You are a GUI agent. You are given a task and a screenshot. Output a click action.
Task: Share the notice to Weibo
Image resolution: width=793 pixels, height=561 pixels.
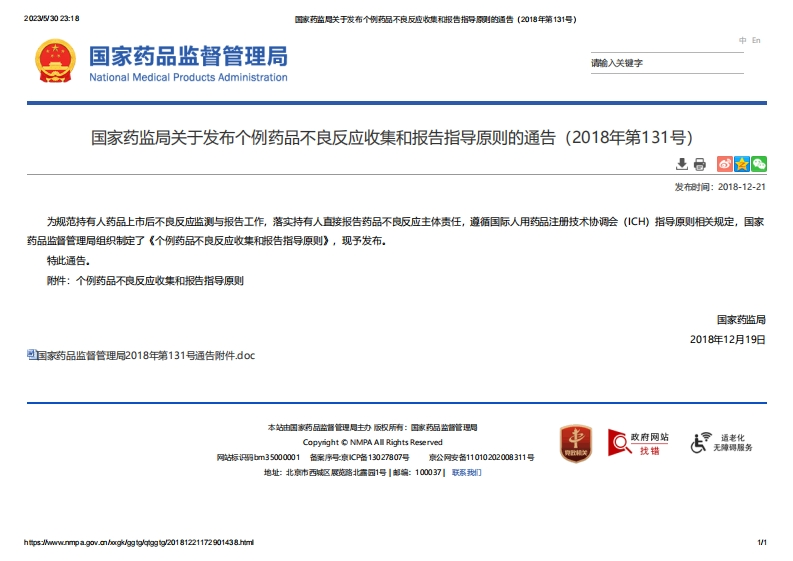click(725, 164)
